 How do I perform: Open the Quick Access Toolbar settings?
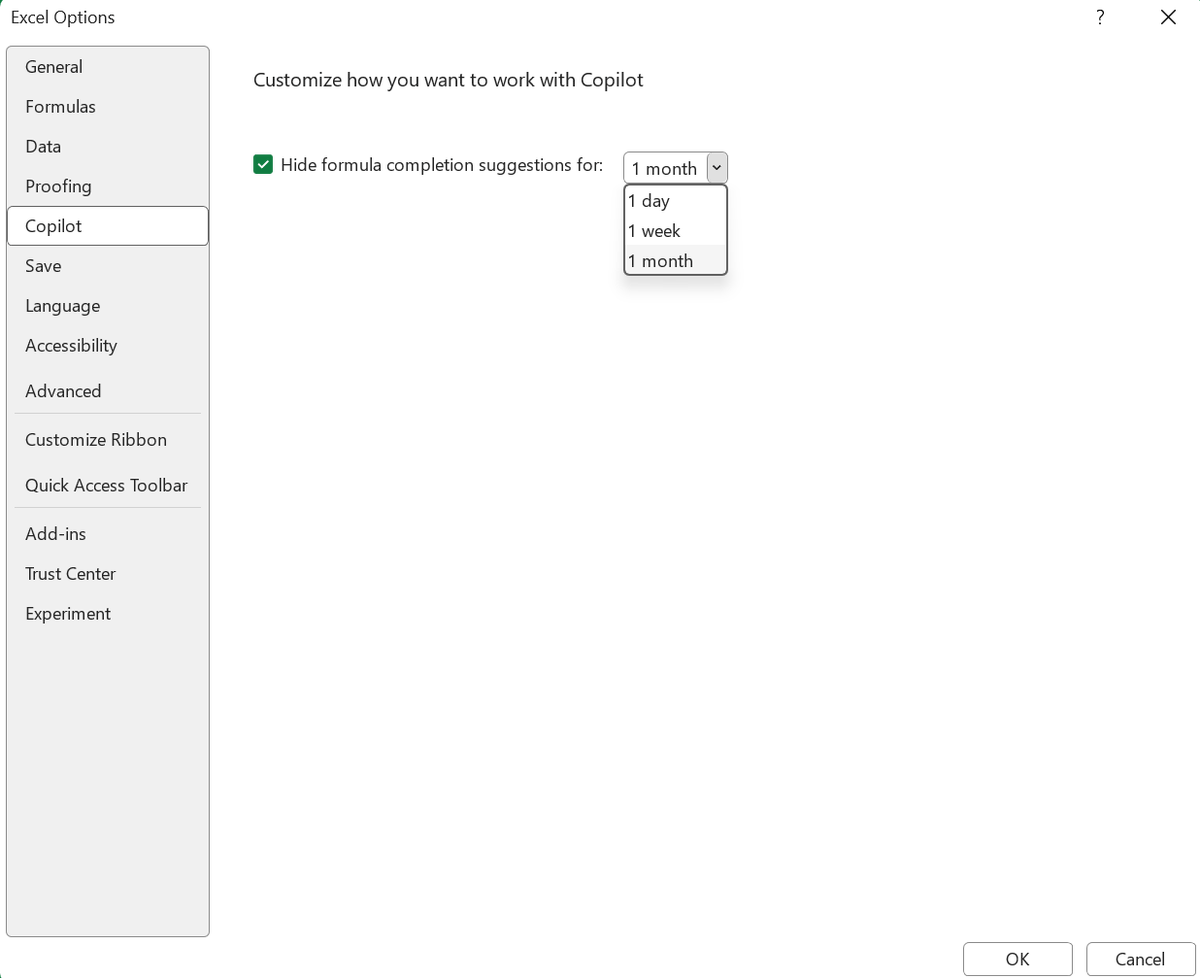pyautogui.click(x=107, y=485)
